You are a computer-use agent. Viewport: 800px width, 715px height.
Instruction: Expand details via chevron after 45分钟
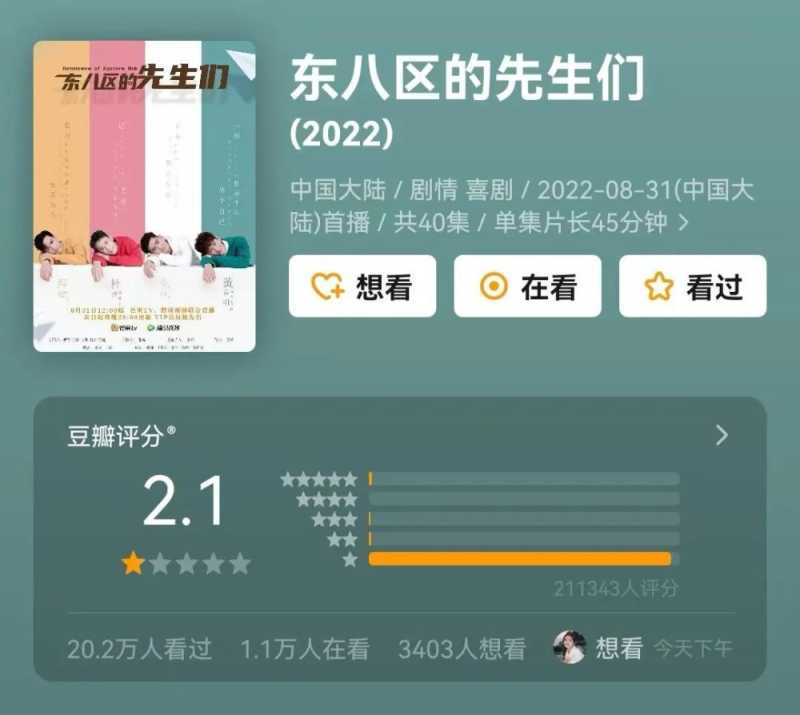tap(684, 223)
